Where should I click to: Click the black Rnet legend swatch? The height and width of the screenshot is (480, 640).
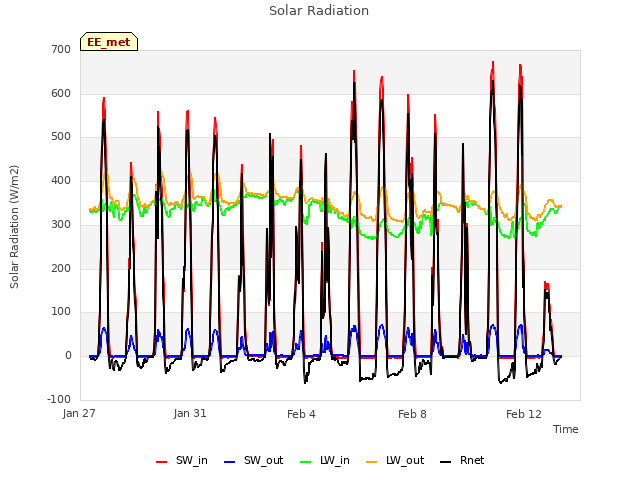click(446, 462)
